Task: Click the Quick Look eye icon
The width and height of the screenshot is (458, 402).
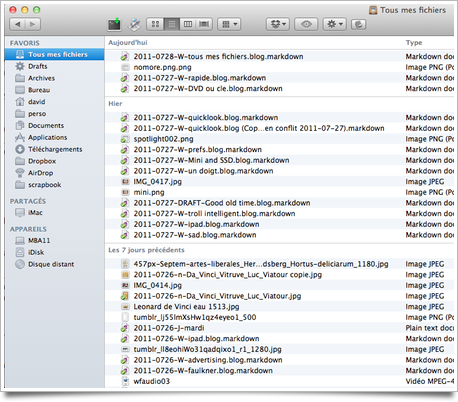Action: pyautogui.click(x=306, y=24)
